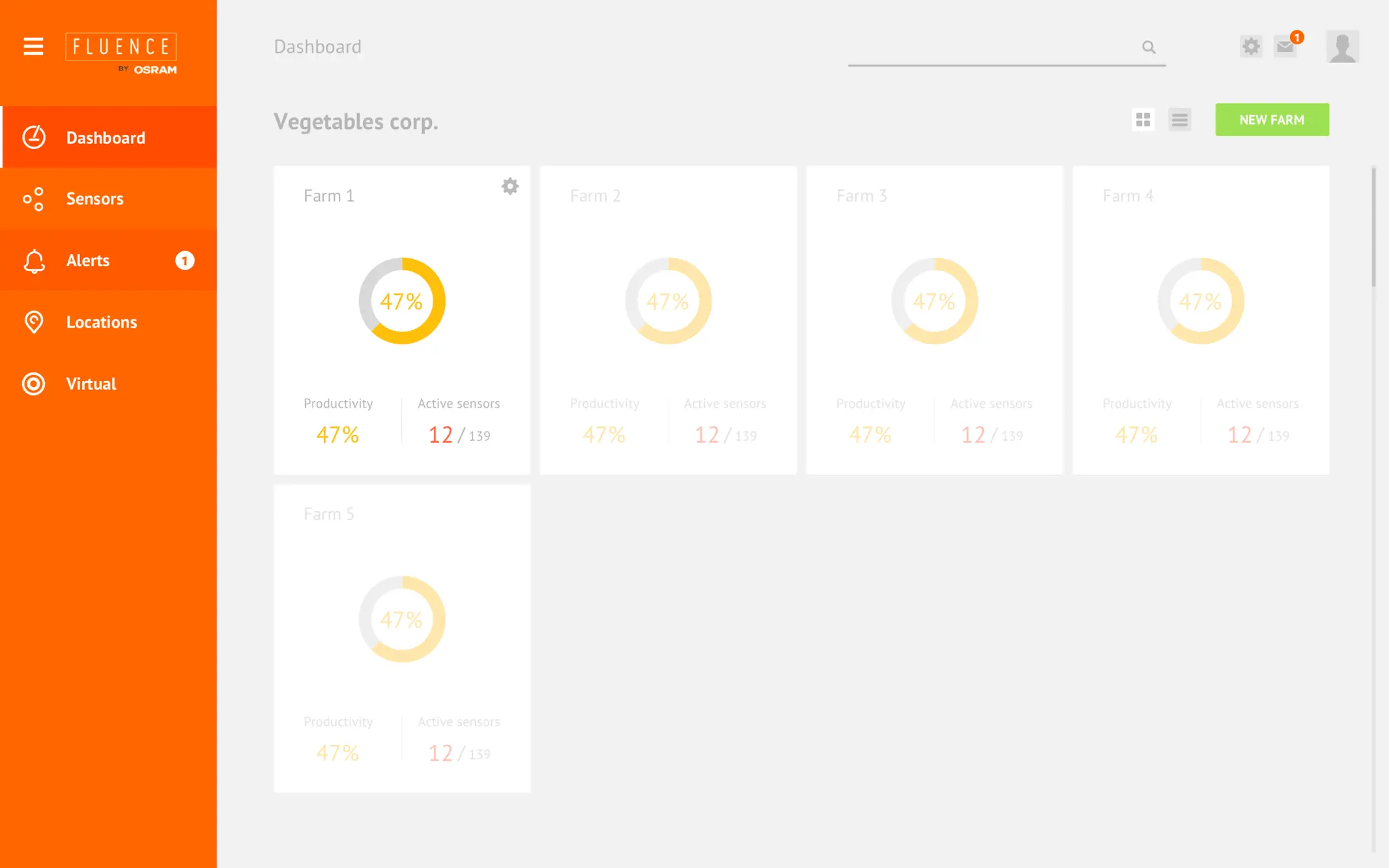
Task: Switch to grid view
Action: (x=1143, y=120)
